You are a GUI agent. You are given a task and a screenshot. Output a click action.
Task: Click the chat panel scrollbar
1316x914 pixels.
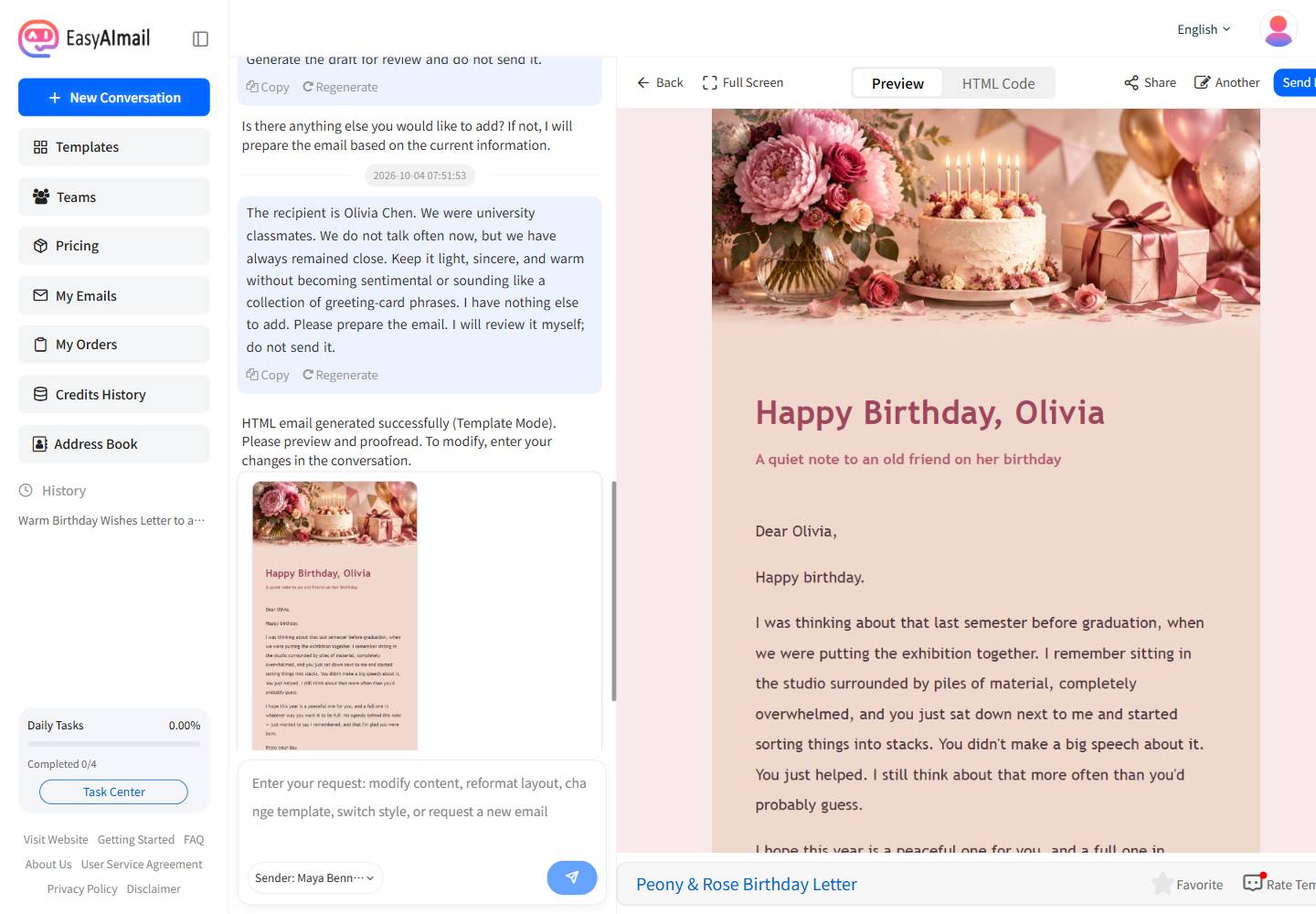coord(614,590)
